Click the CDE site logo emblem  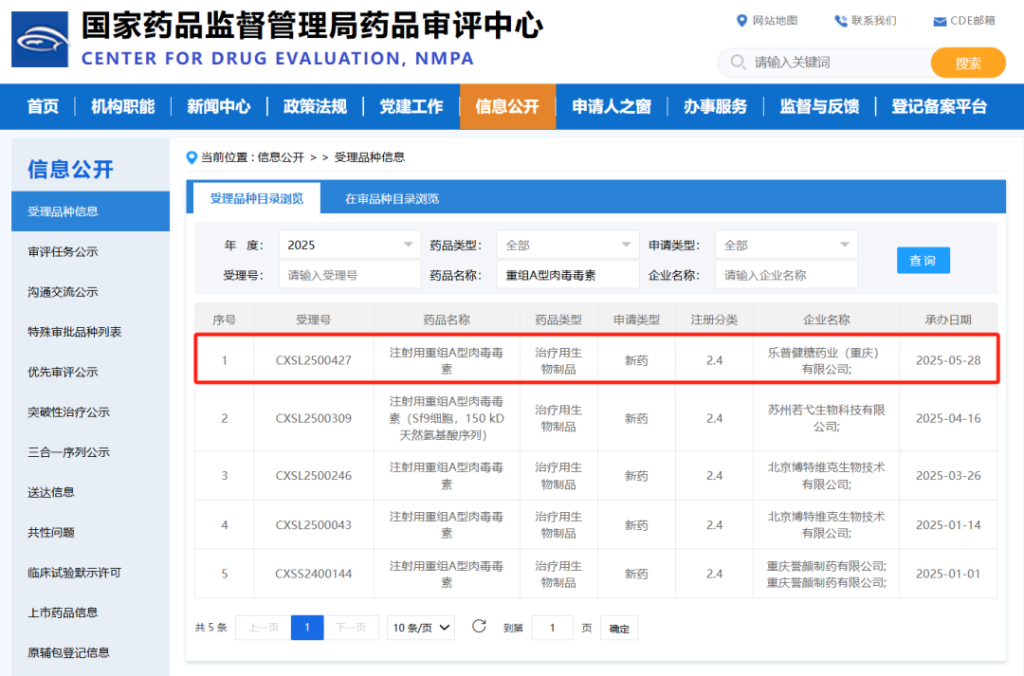click(x=40, y=39)
